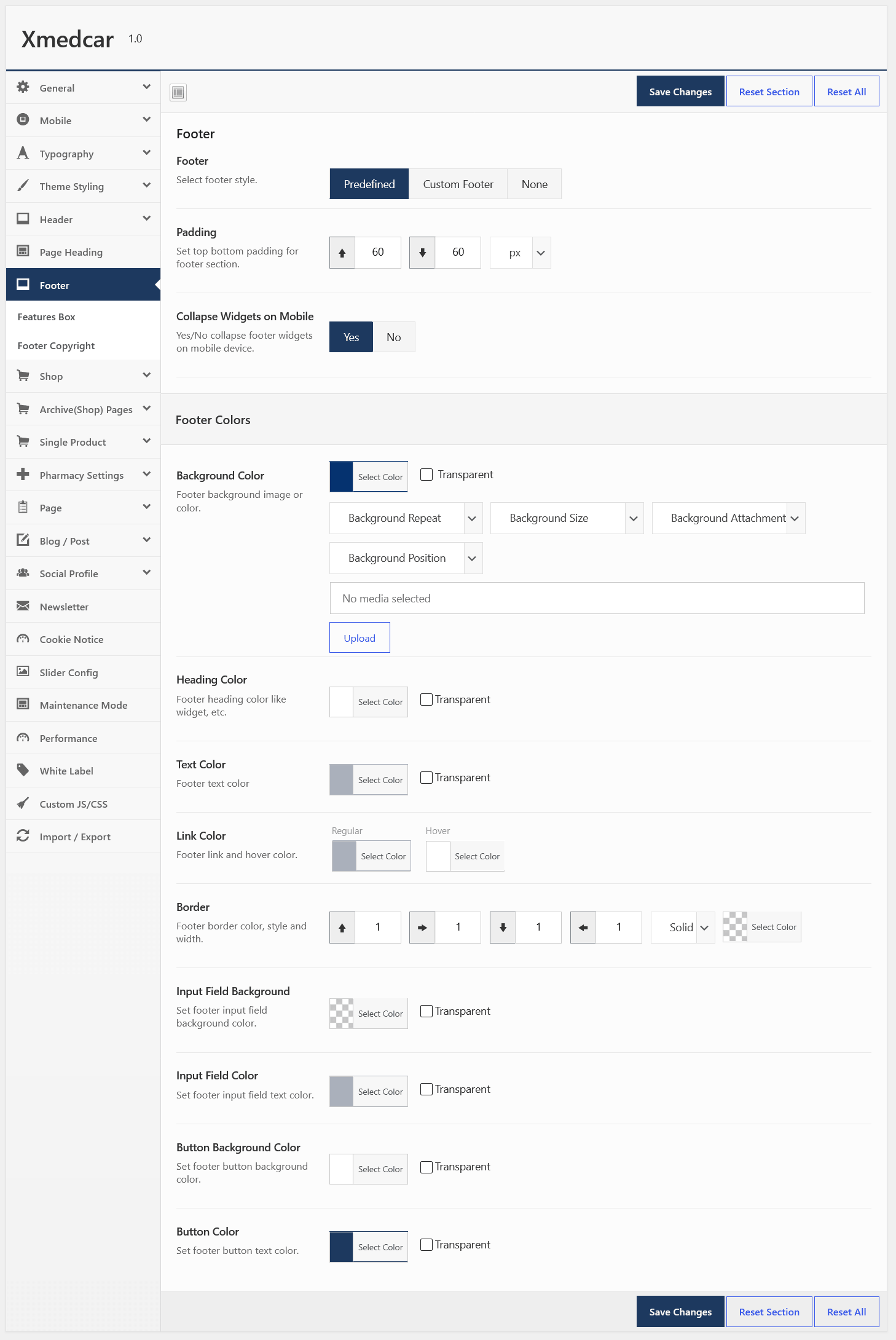Open the Footer Copyright submenu
The image size is (896, 1340).
point(56,345)
